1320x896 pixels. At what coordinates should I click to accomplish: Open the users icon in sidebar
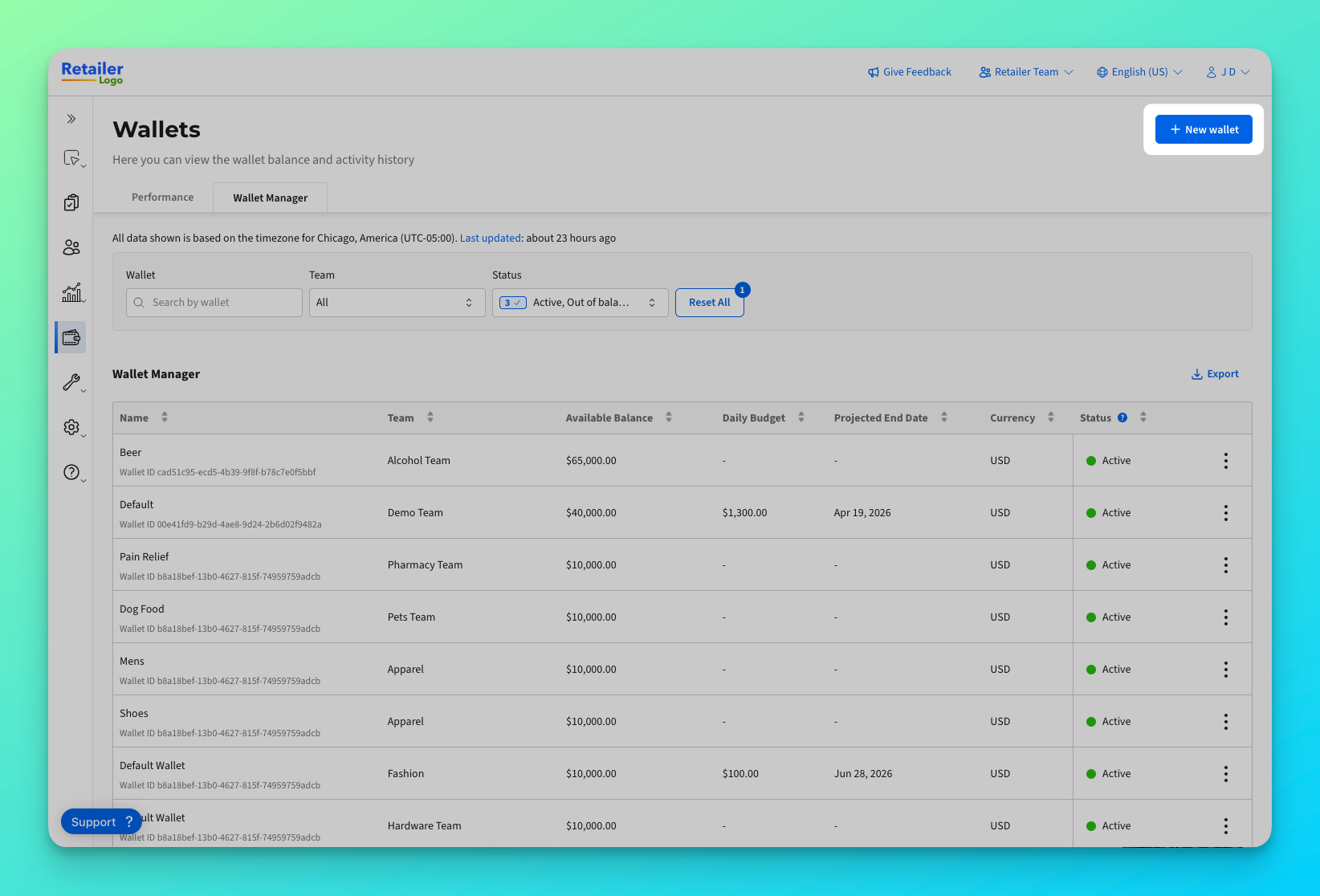[x=71, y=247]
